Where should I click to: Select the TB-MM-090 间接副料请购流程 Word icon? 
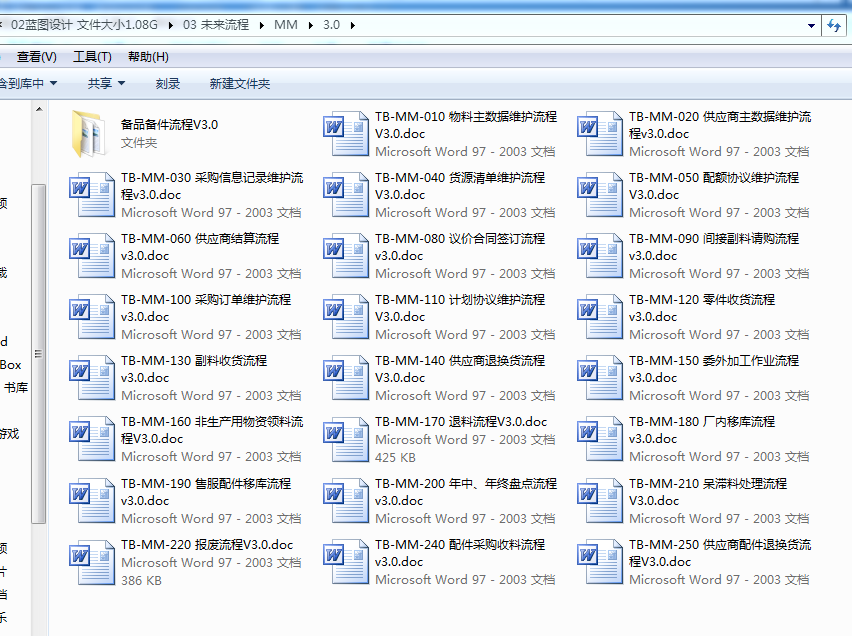click(600, 255)
